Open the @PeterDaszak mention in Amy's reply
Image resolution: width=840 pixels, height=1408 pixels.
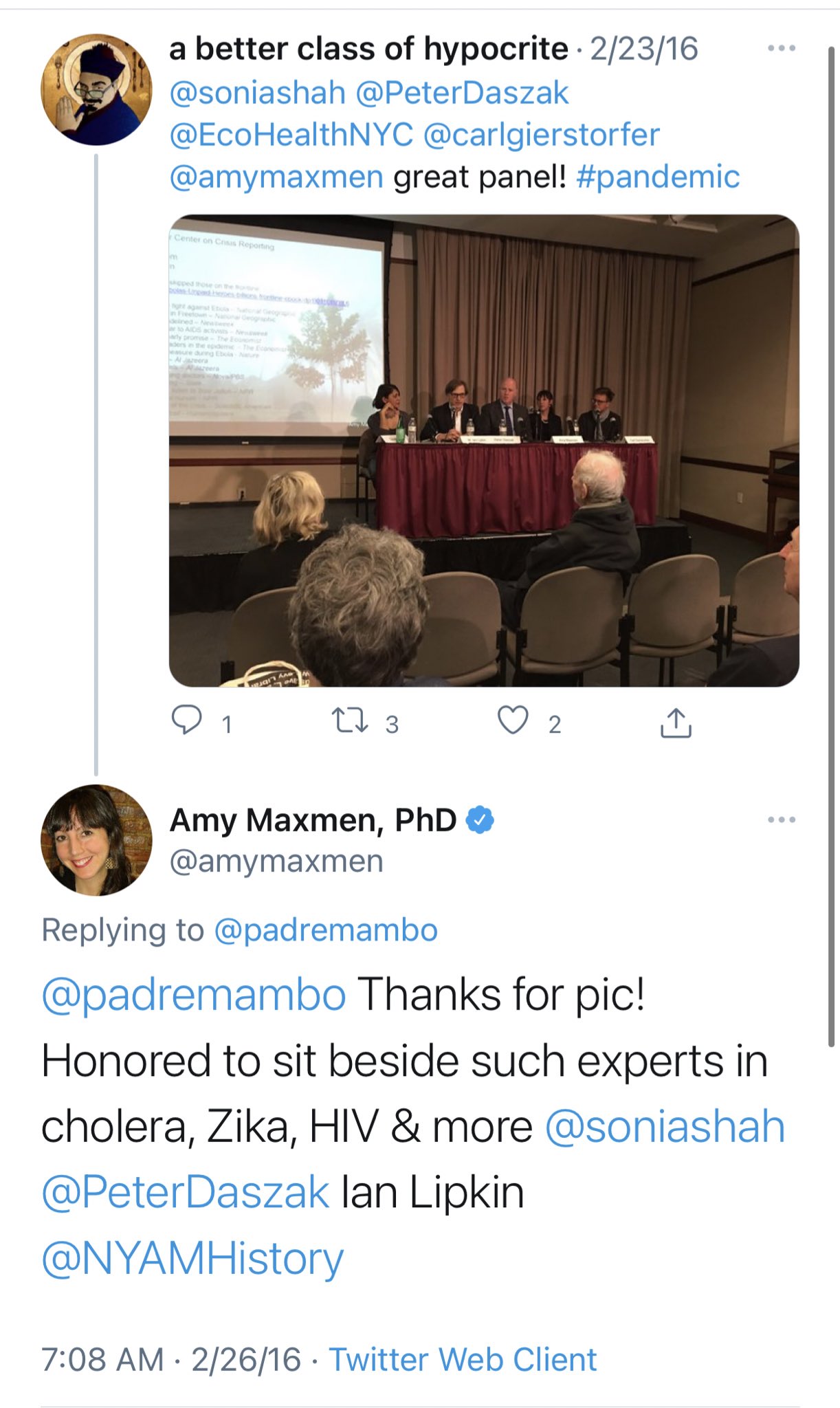click(186, 1192)
